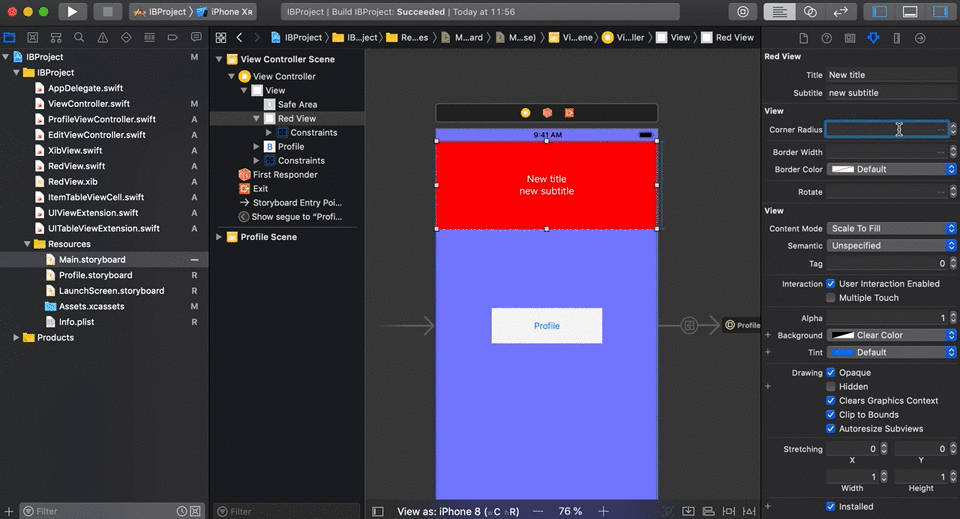Image resolution: width=960 pixels, height=519 pixels.
Task: Toggle the Navigator panel visibility
Action: 879,12
